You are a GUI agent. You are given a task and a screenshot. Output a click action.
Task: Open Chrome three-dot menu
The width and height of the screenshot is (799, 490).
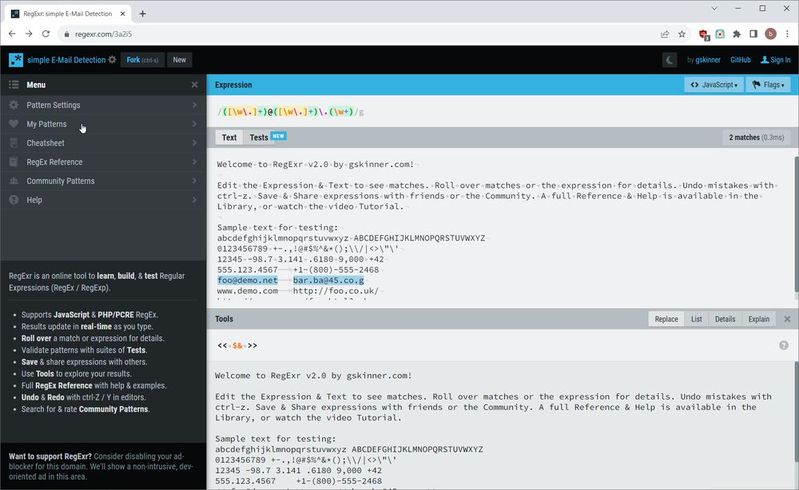(787, 34)
